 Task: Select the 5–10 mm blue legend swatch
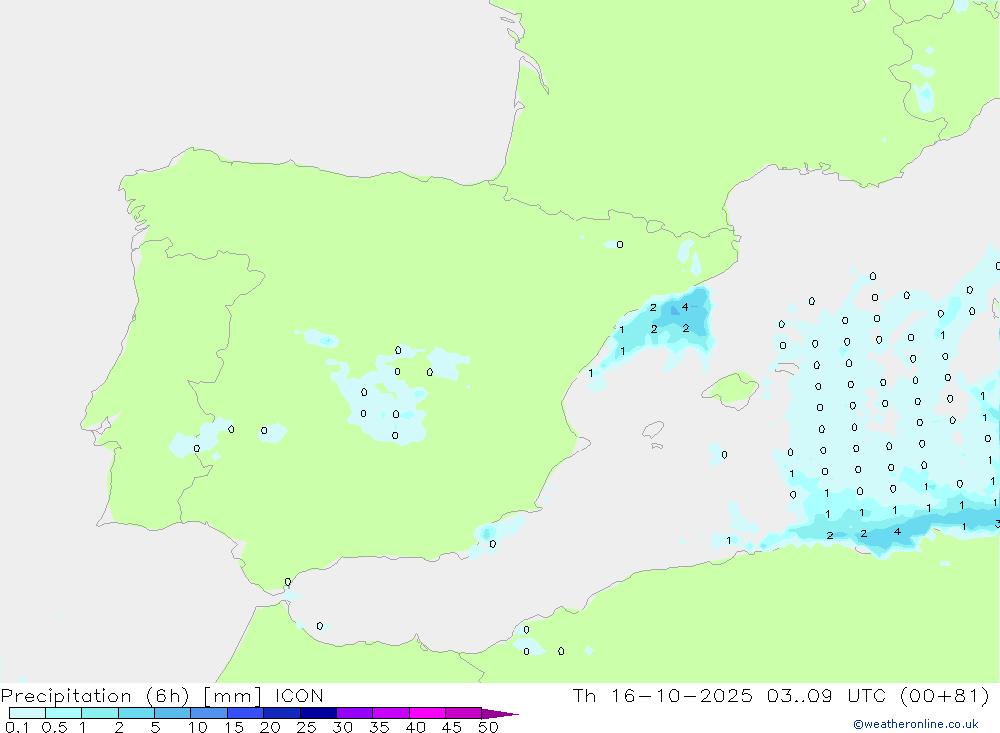173,713
